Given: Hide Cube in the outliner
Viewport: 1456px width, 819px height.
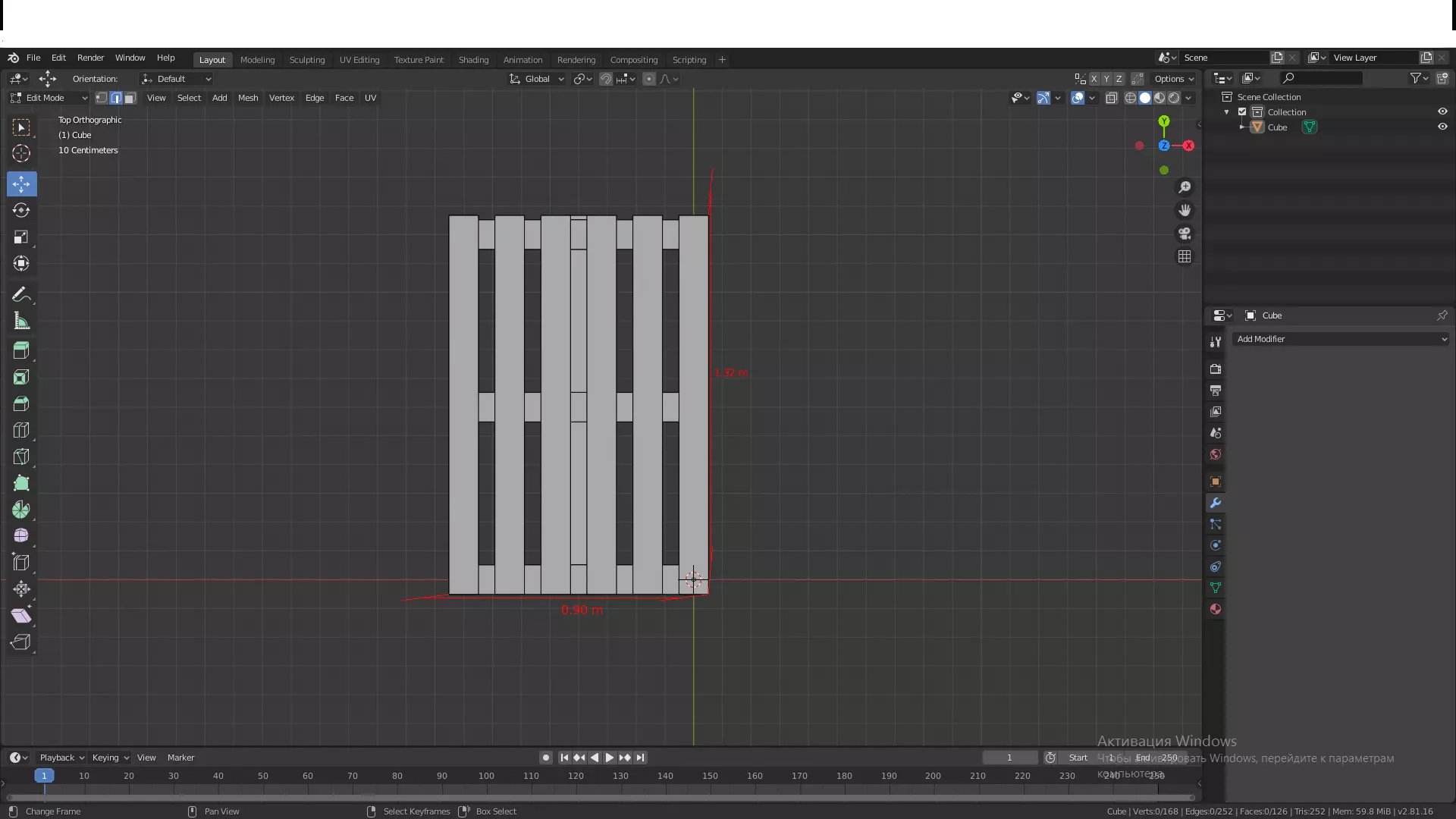Looking at the screenshot, I should pyautogui.click(x=1442, y=127).
